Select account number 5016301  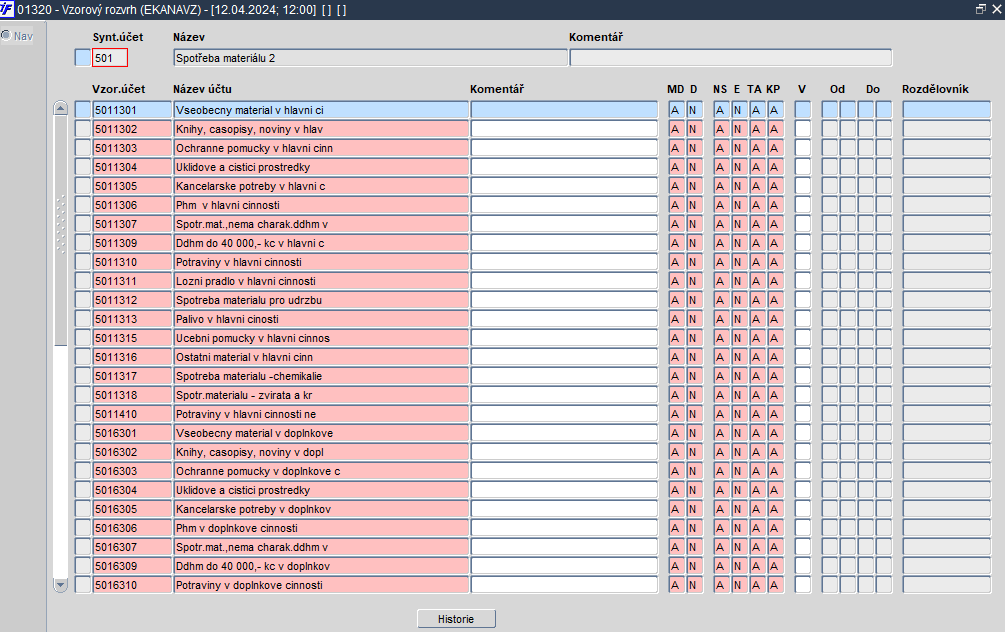132,433
